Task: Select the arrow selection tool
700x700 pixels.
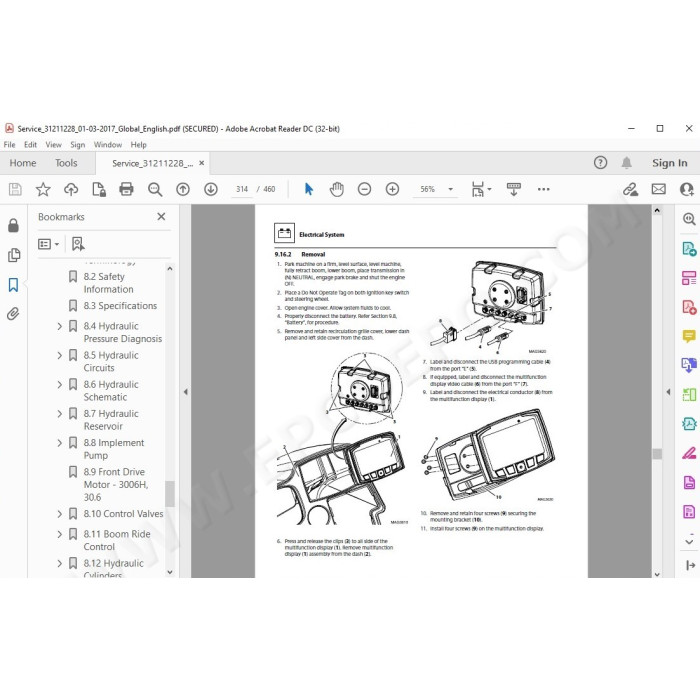Action: point(308,189)
